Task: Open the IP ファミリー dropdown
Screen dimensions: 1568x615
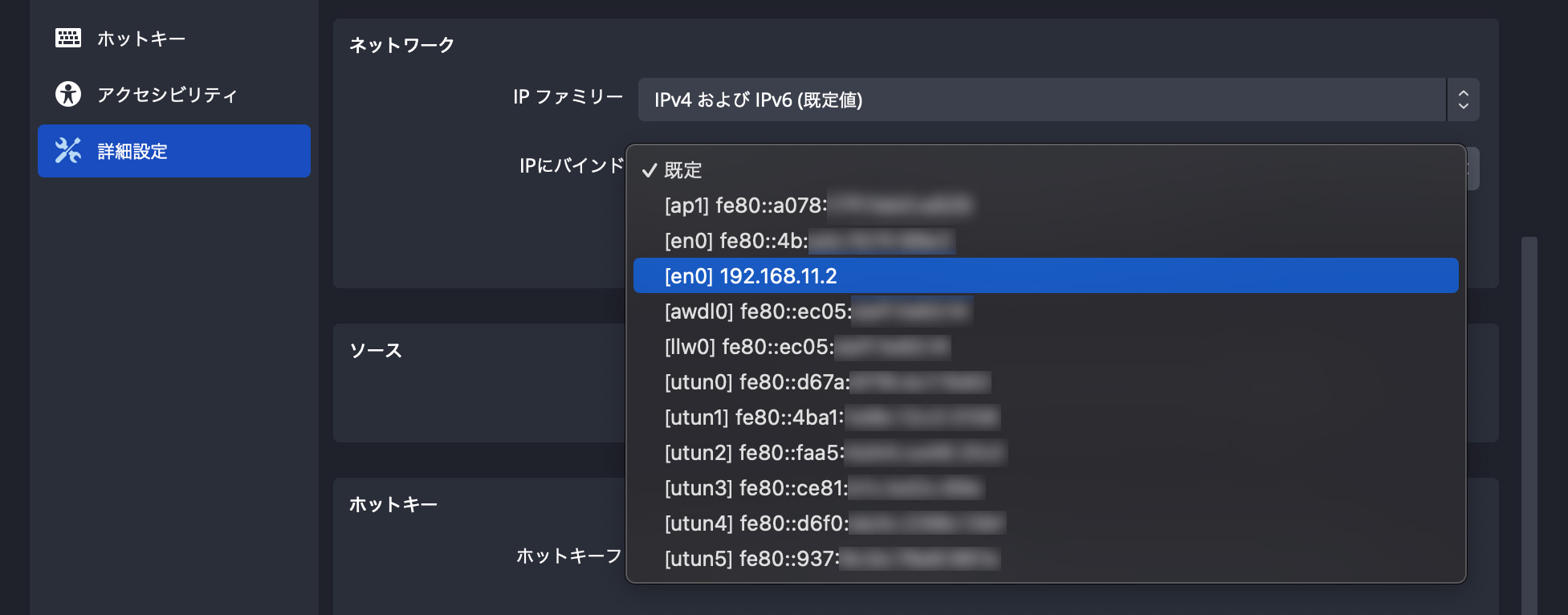Action: [1041, 100]
